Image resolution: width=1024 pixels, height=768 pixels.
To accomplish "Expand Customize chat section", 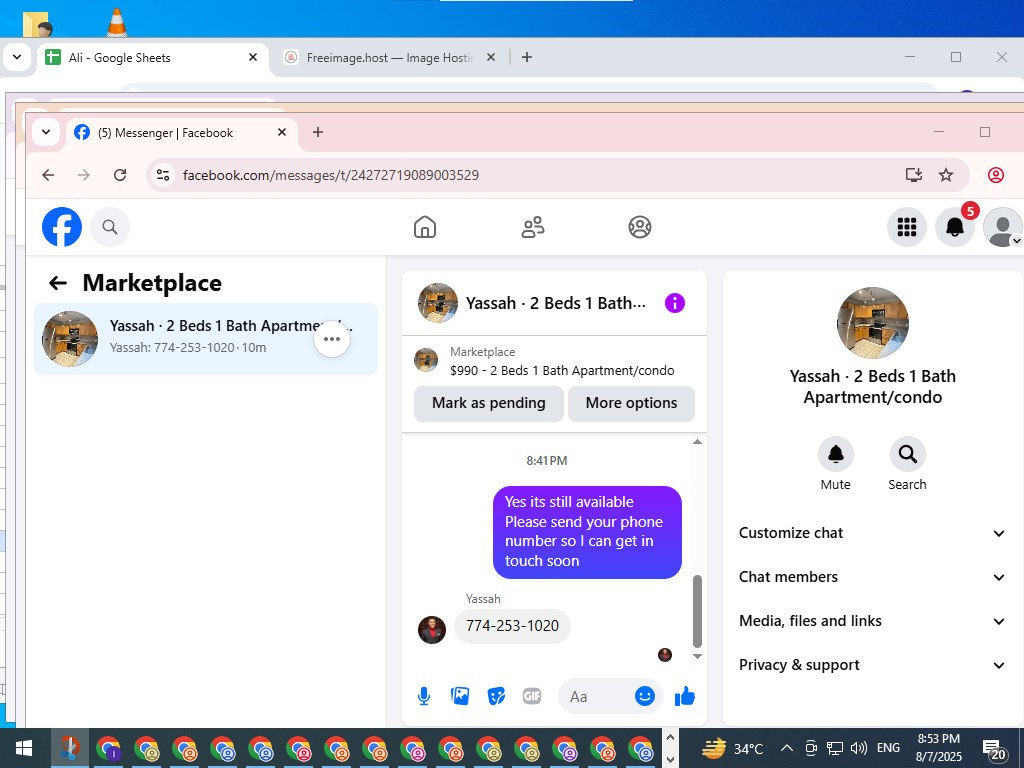I will [x=872, y=533].
